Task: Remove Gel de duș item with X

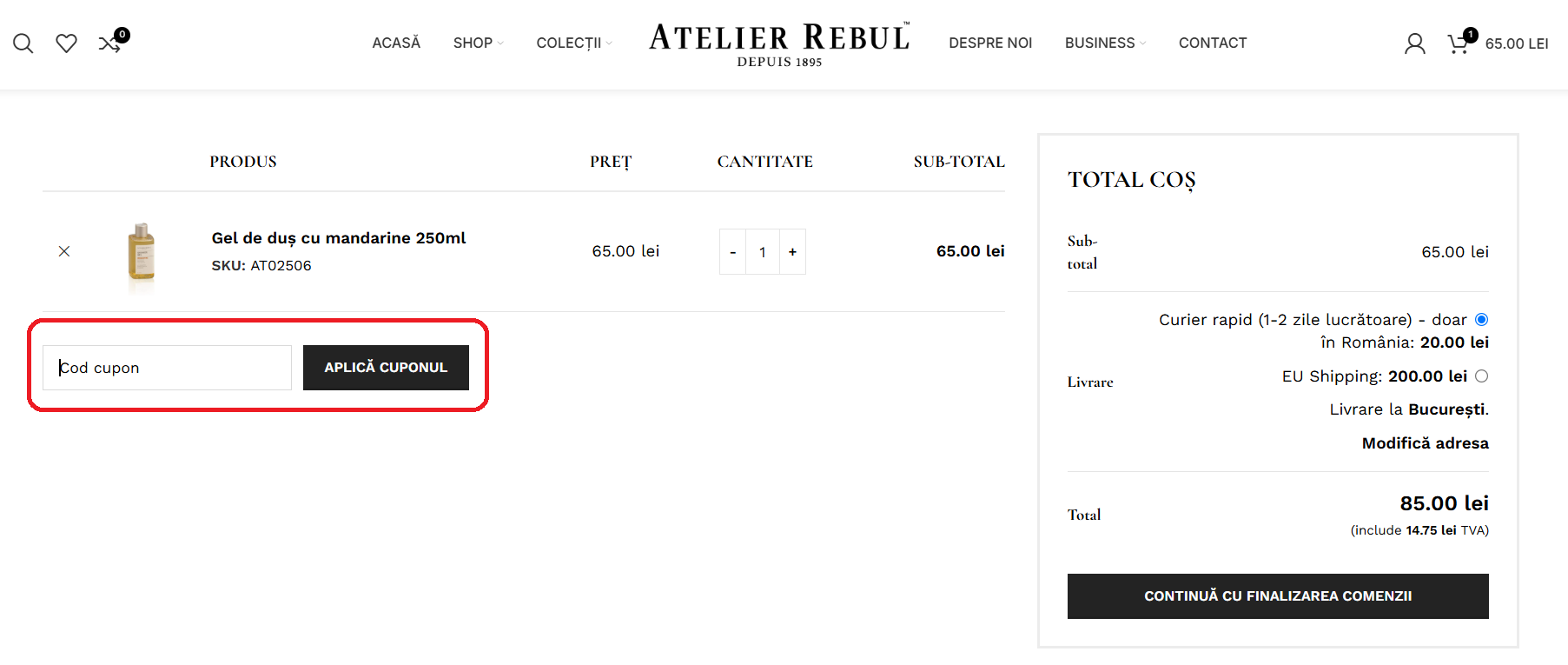Action: 64,251
